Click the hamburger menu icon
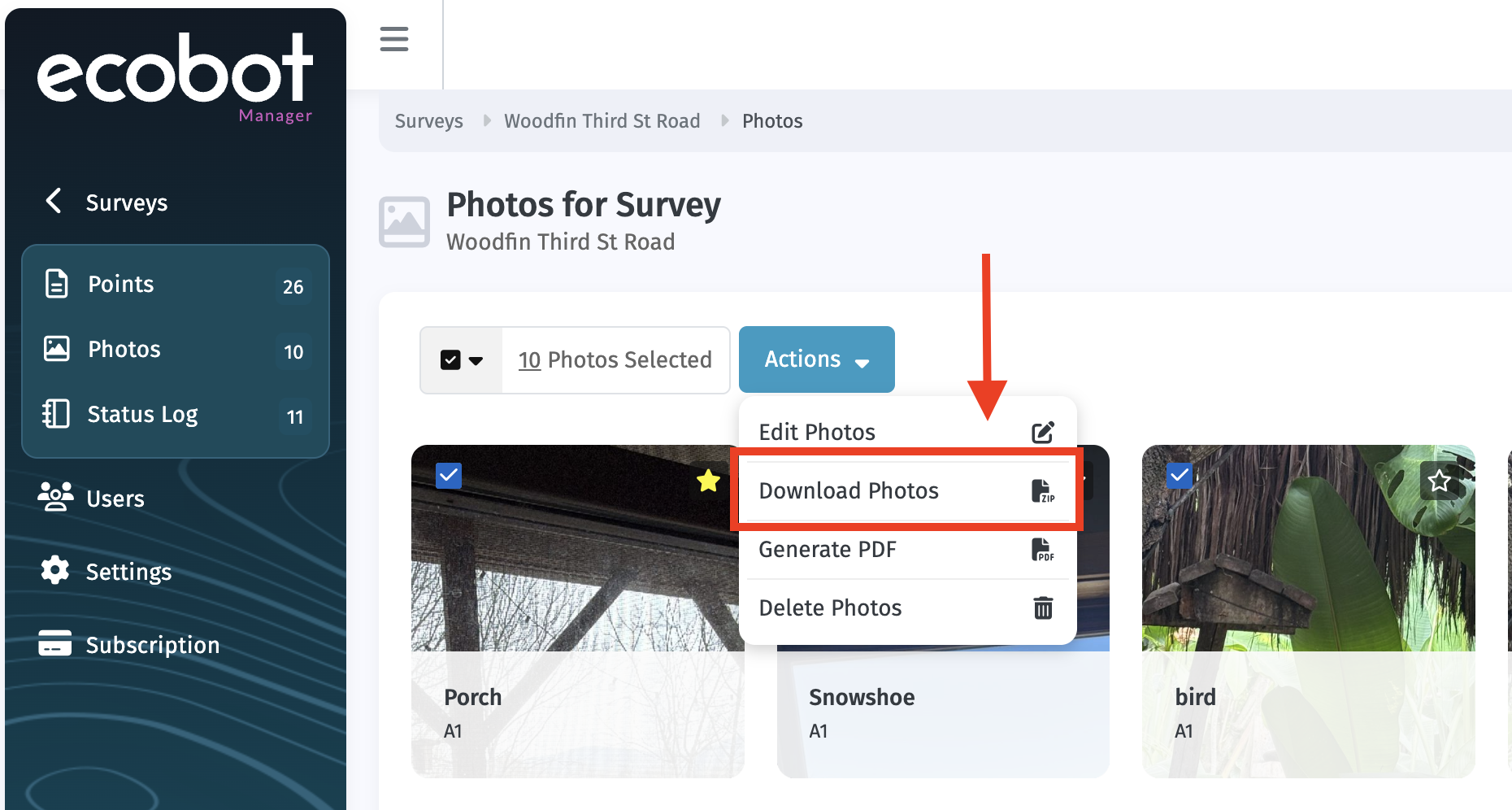This screenshot has height=810, width=1512. click(394, 39)
